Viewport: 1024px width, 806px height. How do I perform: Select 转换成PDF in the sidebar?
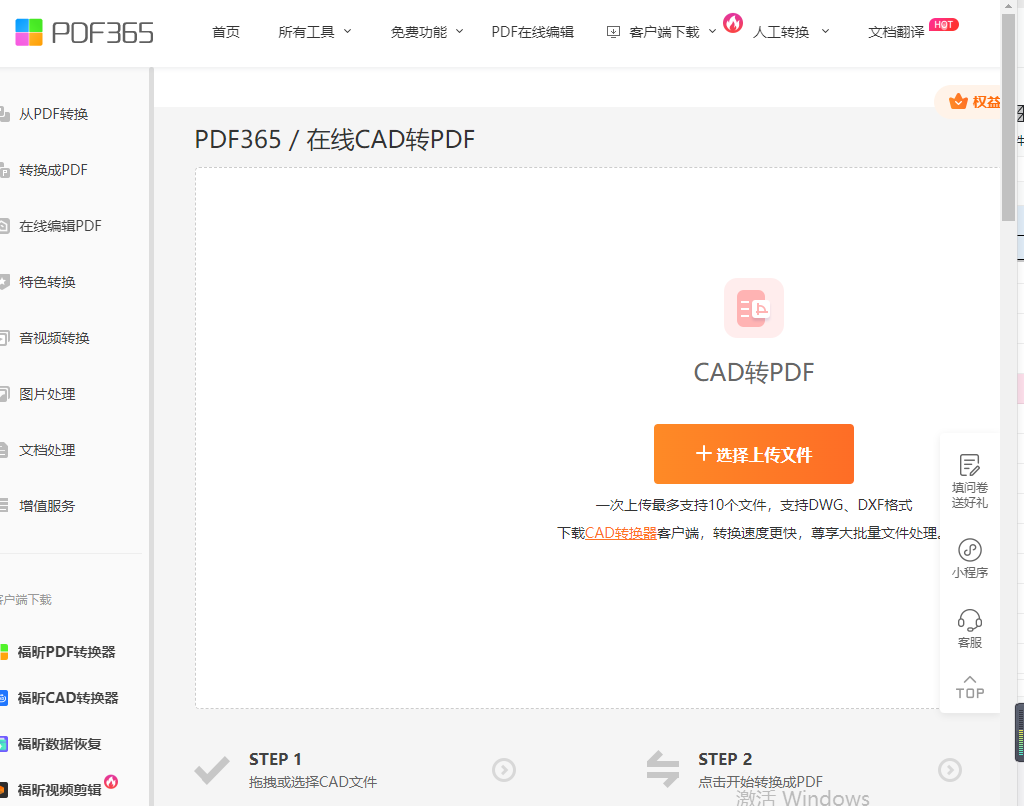tap(54, 170)
